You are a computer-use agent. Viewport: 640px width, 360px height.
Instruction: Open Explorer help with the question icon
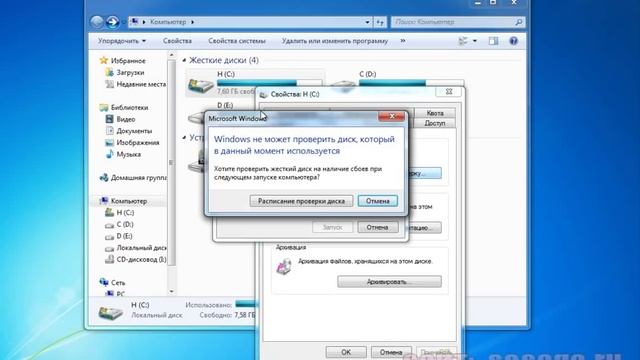click(x=513, y=41)
